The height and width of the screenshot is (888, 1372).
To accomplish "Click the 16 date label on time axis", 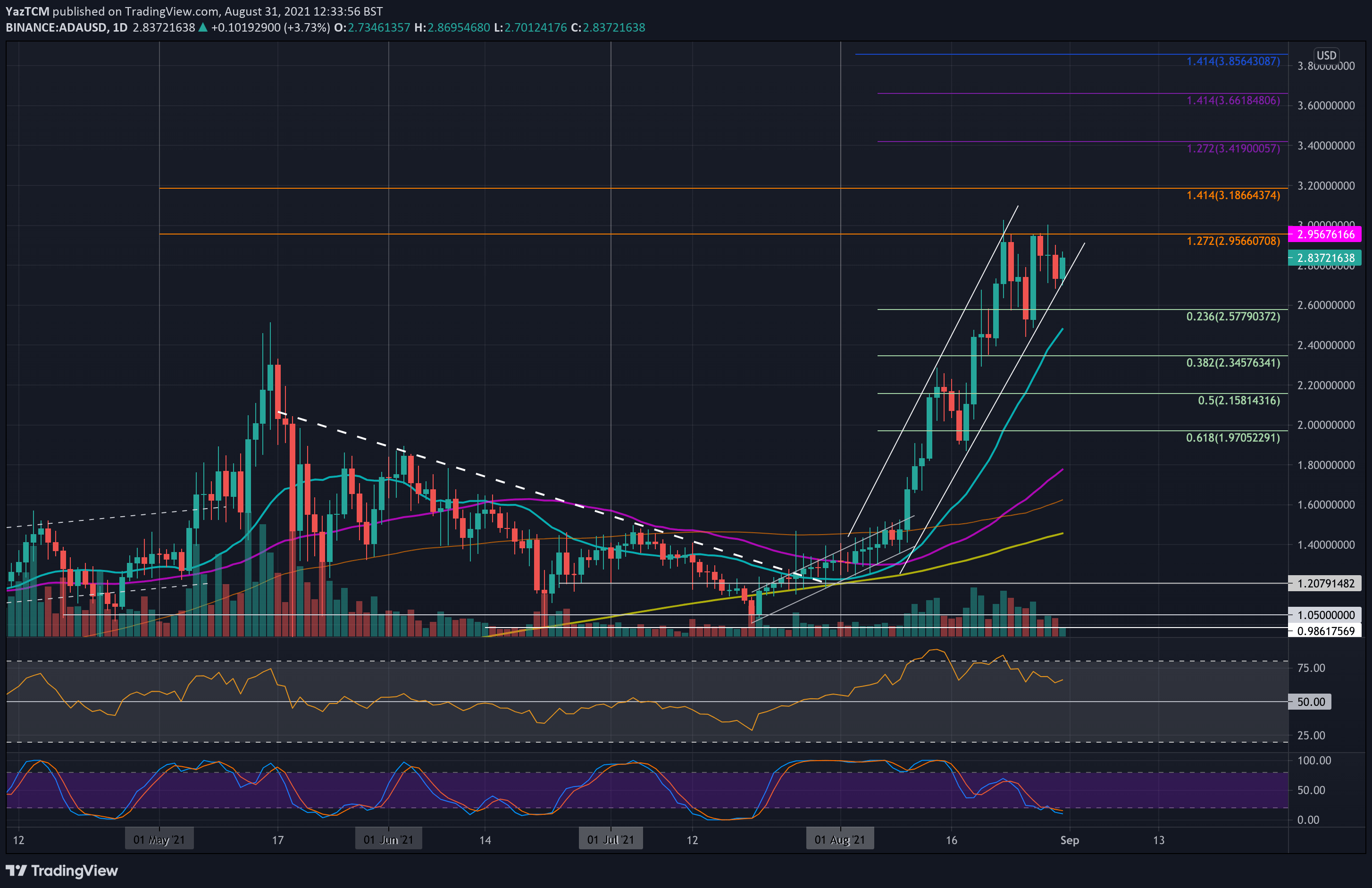I will point(951,840).
